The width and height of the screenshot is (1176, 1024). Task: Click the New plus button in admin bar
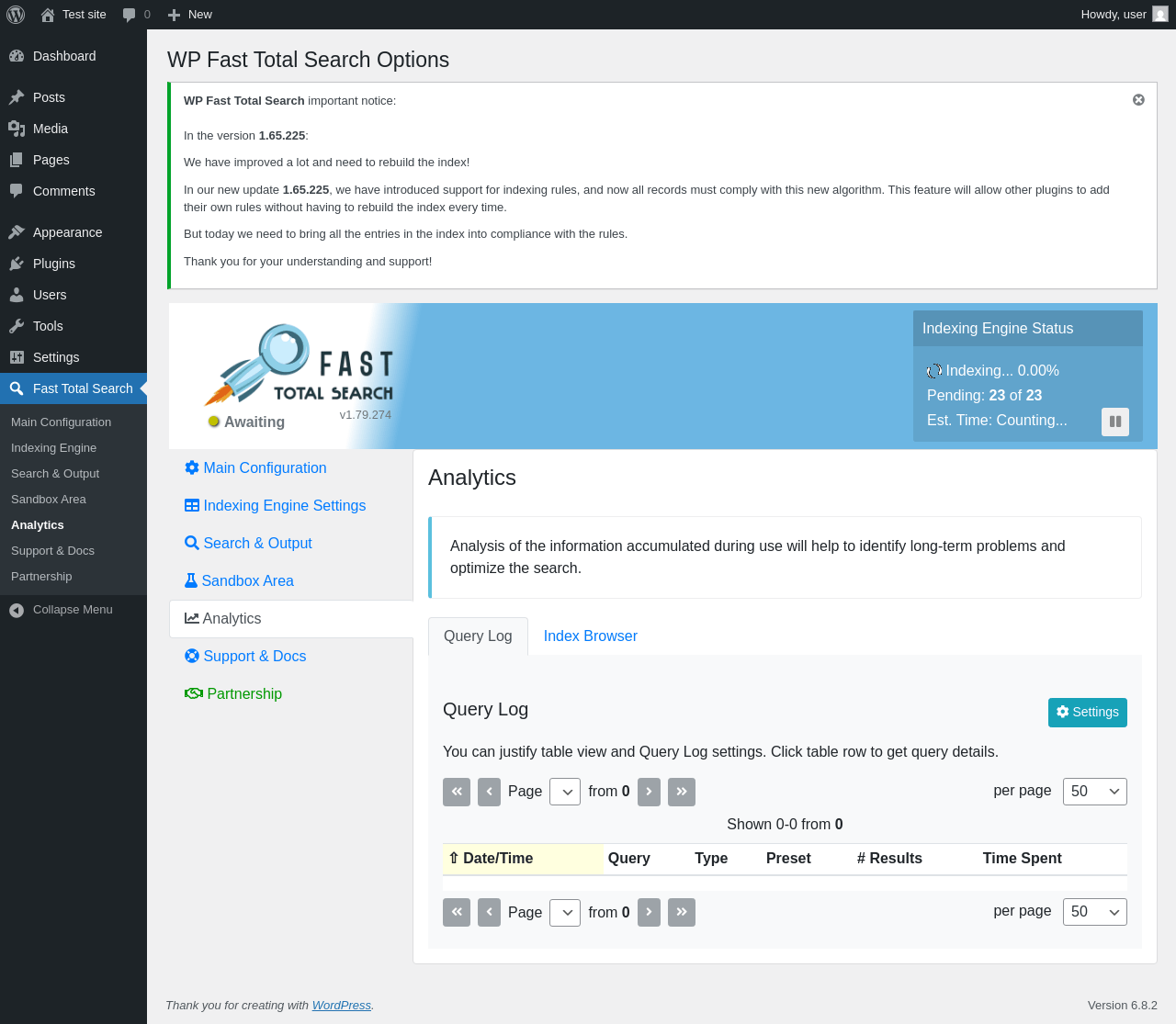(x=189, y=15)
